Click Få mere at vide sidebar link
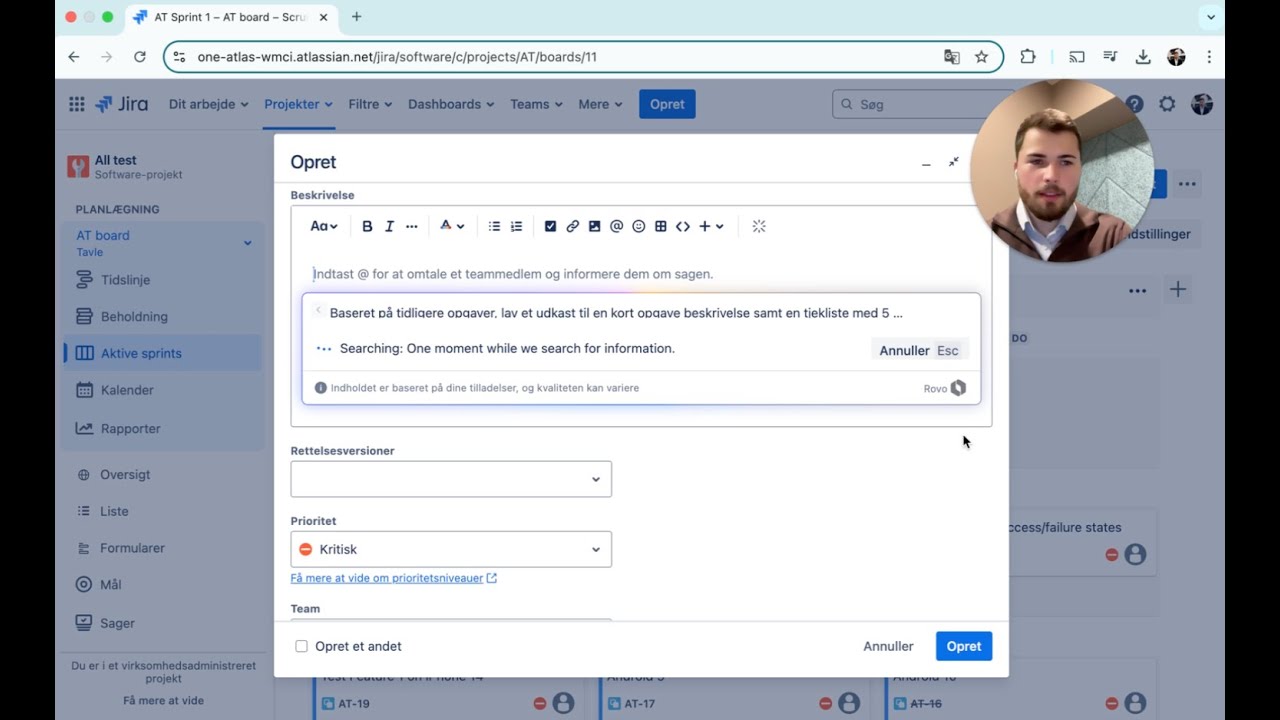This screenshot has height=720, width=1280. [163, 700]
